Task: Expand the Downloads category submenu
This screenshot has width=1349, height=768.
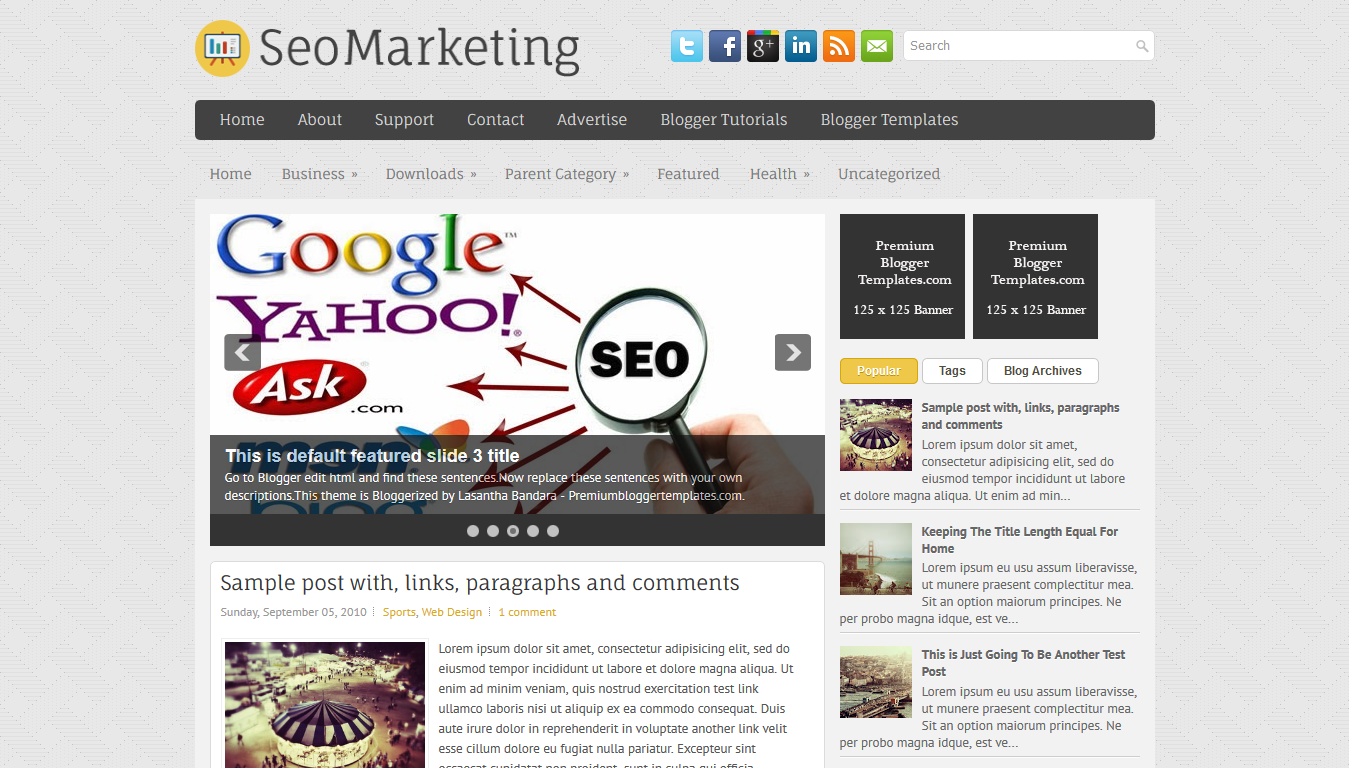Action: coord(431,174)
